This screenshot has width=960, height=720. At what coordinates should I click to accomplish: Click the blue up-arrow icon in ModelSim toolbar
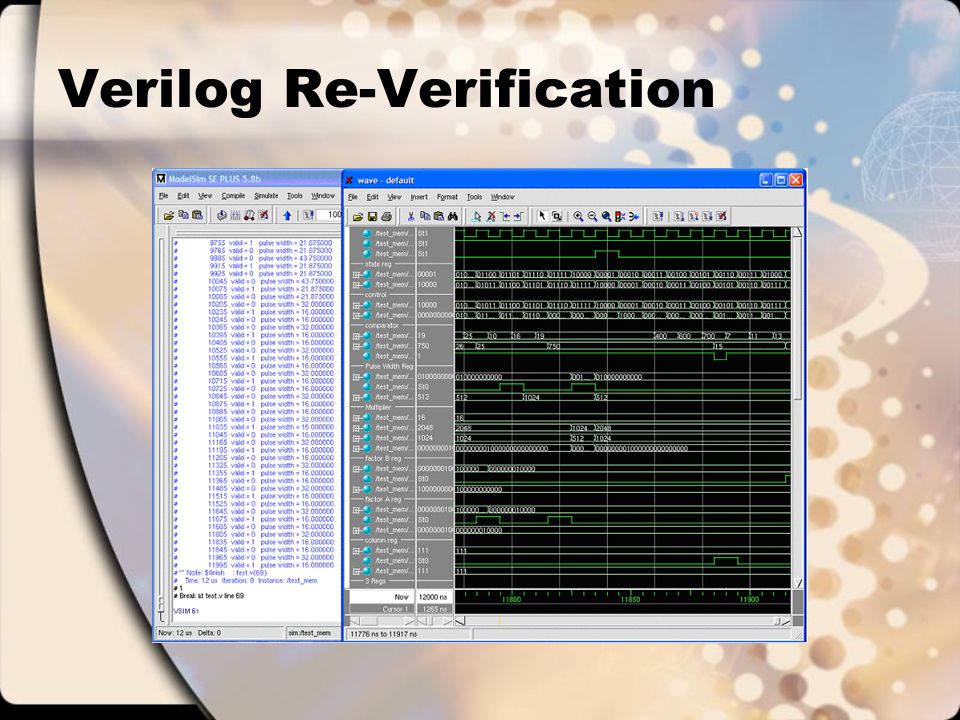[x=287, y=216]
